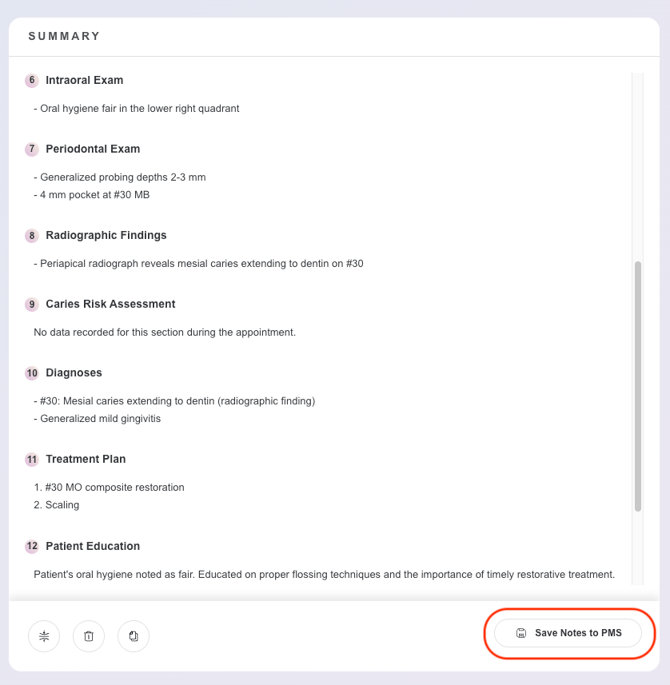Click the number 12 badge for Patient Education

32,546
